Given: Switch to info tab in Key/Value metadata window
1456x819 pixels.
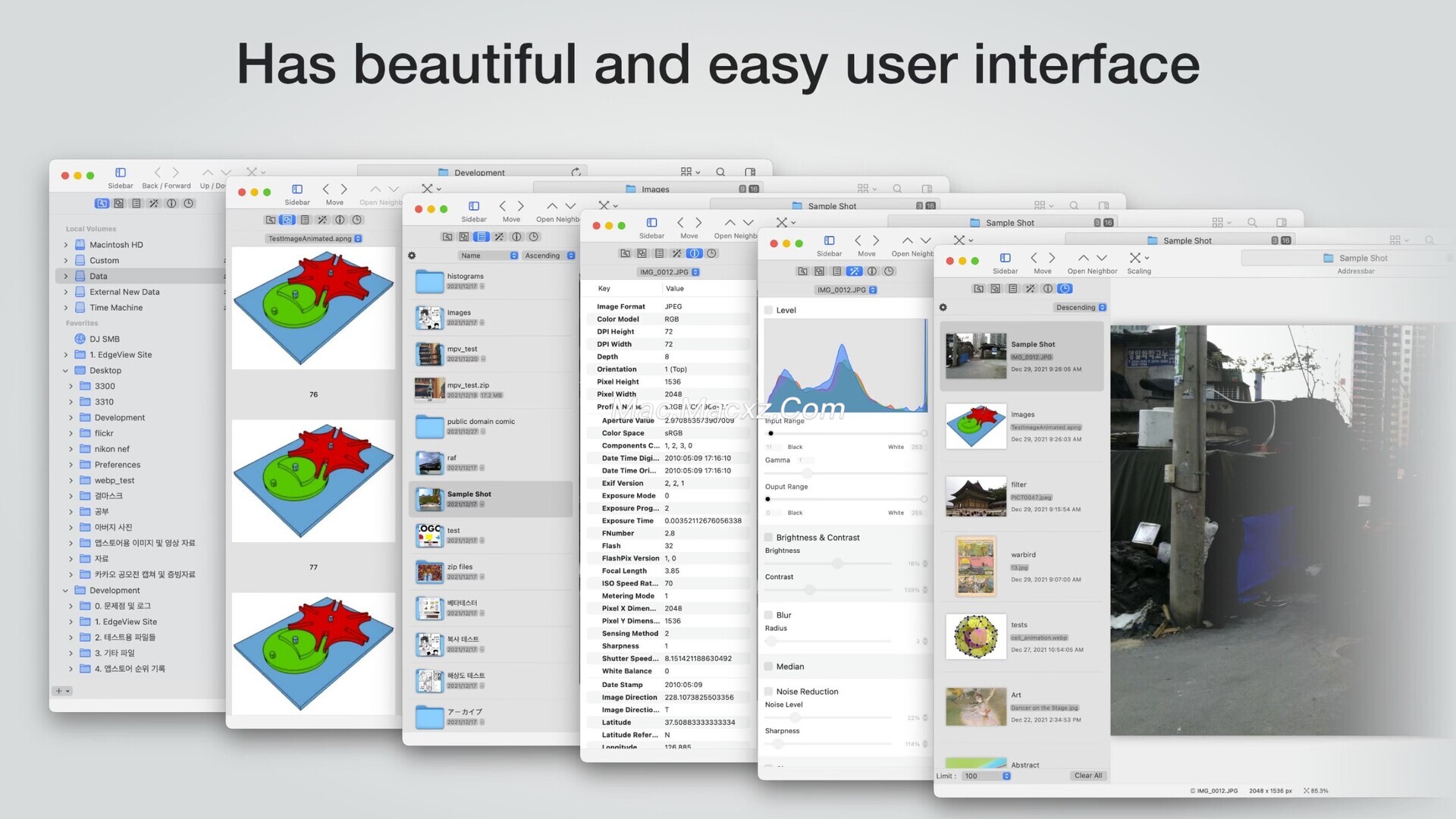Looking at the screenshot, I should 694,253.
